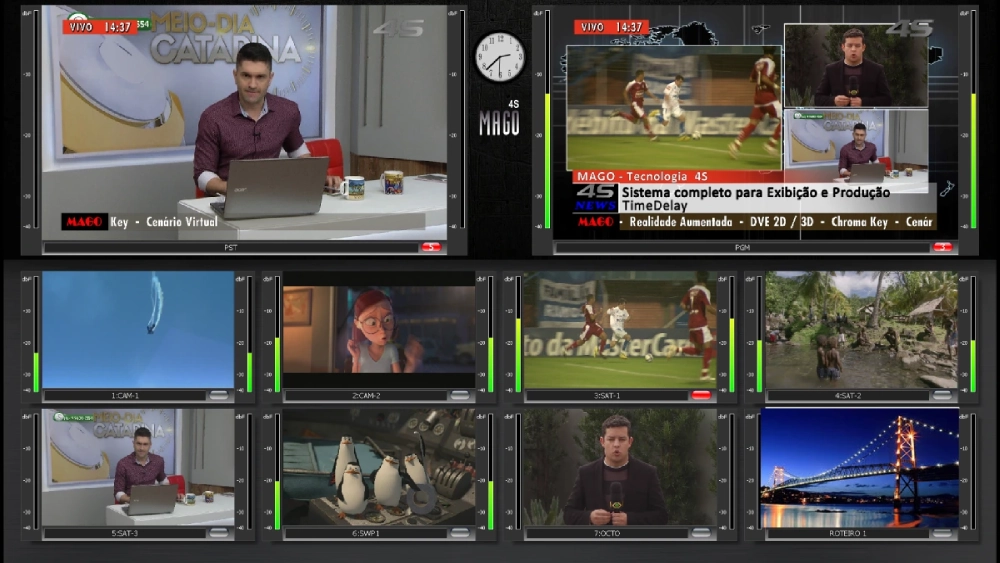Click the MAGO 4S logo under the clock
This screenshot has width=1000, height=563.
click(499, 119)
